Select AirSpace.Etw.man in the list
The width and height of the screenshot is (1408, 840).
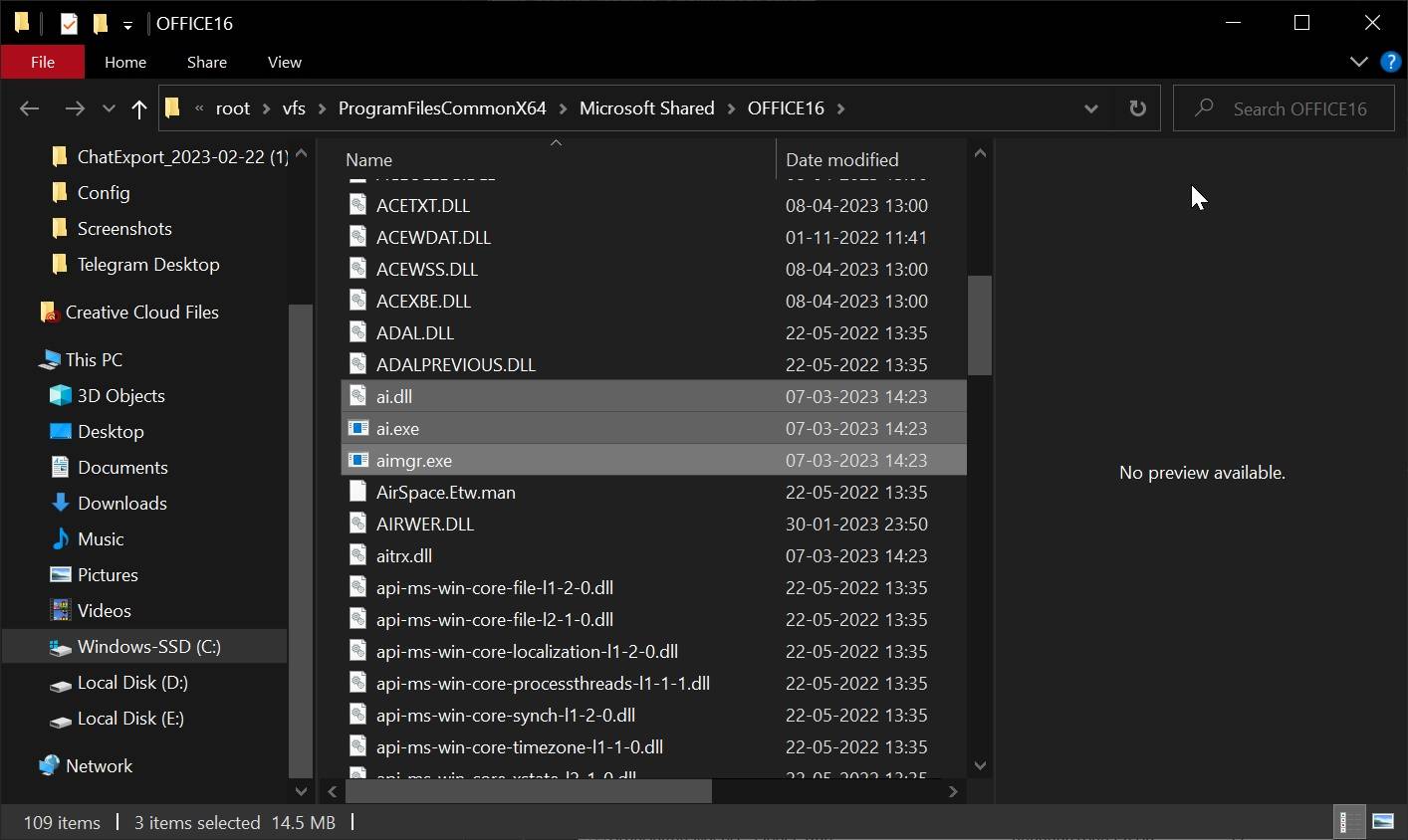(445, 492)
